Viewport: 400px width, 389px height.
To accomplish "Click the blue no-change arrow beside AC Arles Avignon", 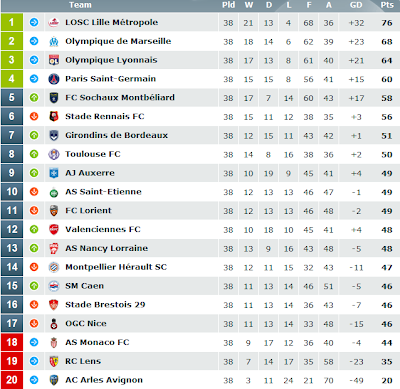I will 34,380.
